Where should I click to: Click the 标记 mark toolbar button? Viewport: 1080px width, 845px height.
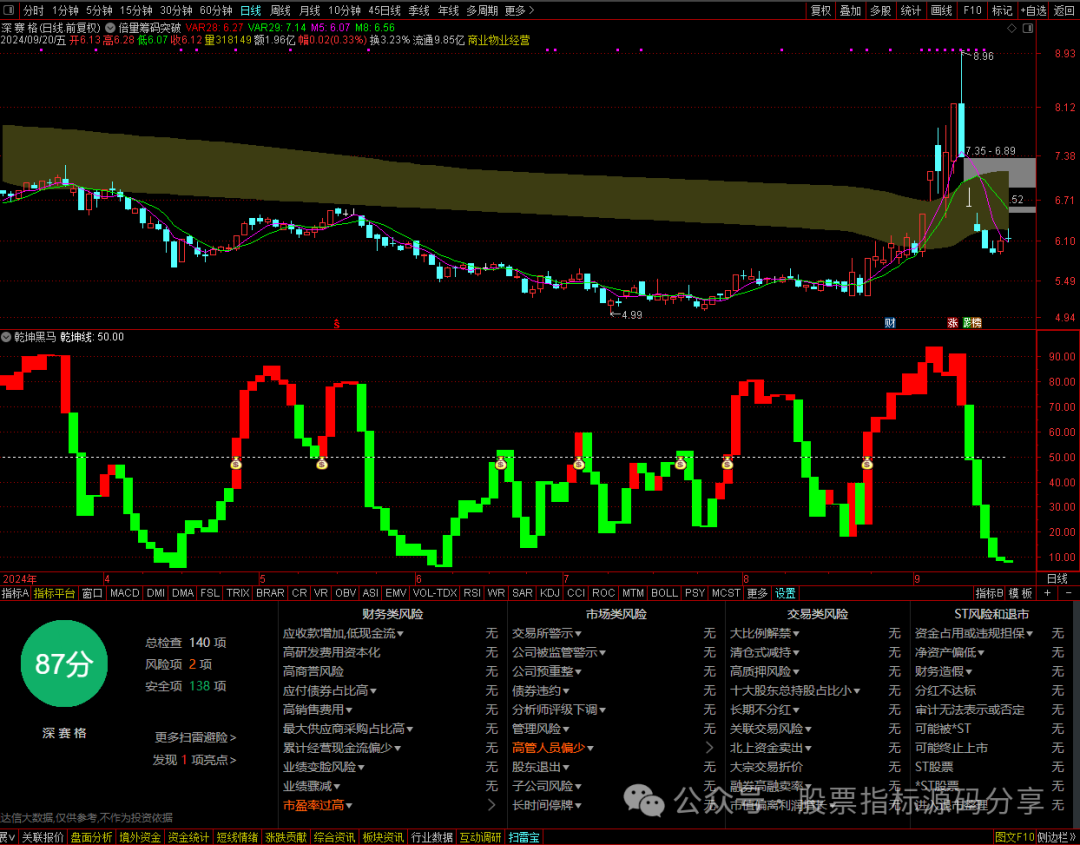[1002, 10]
